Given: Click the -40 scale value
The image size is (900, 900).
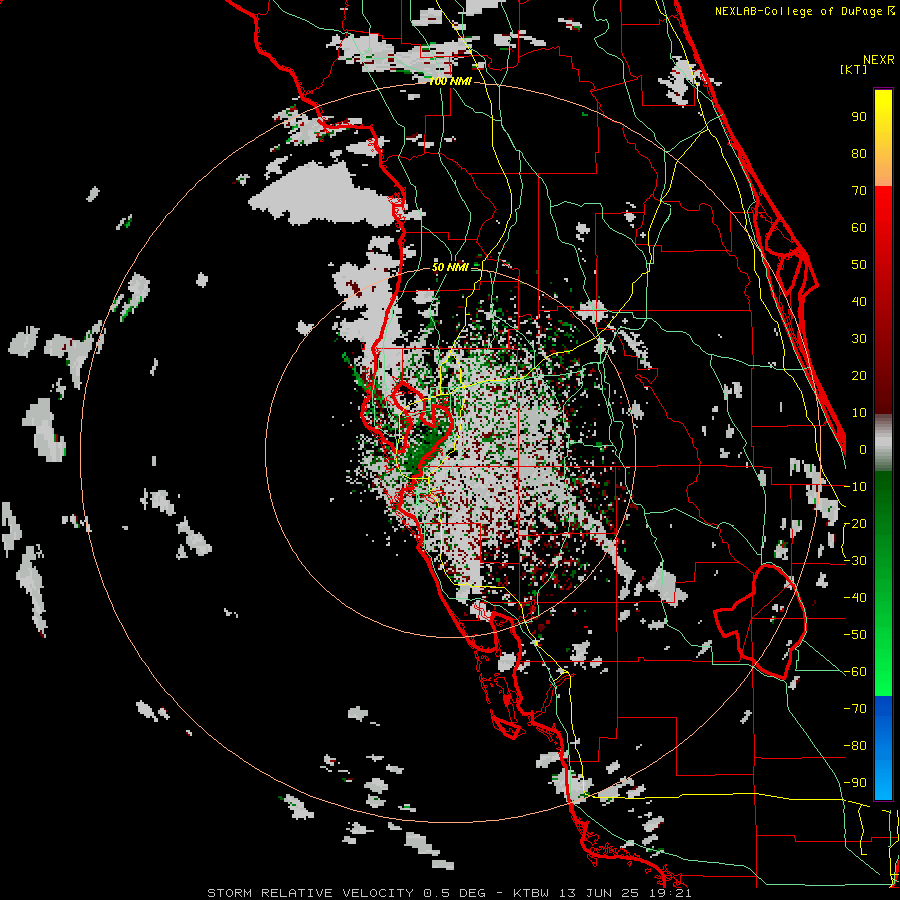Looking at the screenshot, I should point(855,598).
